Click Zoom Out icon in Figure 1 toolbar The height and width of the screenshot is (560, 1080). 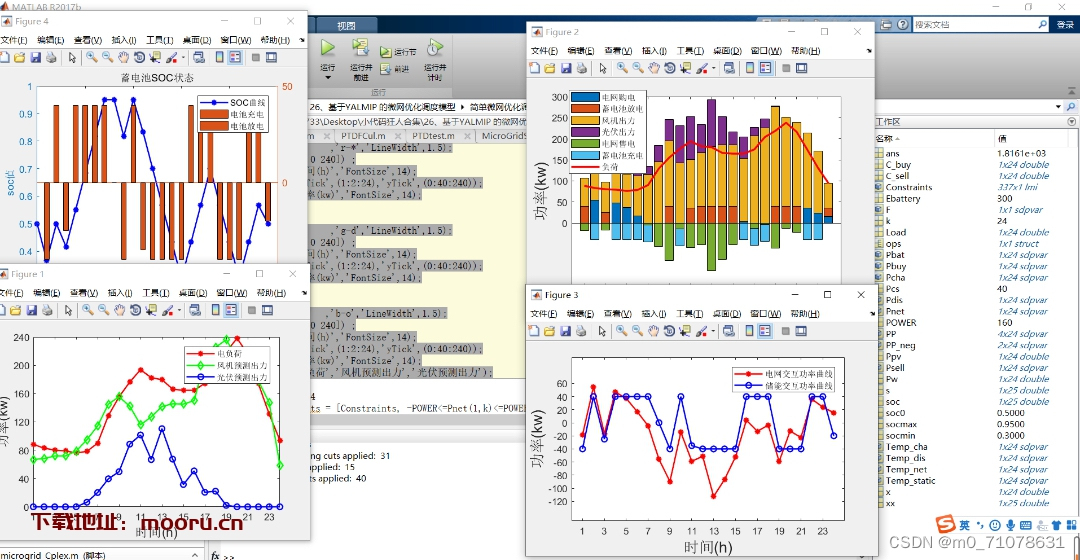click(x=103, y=311)
